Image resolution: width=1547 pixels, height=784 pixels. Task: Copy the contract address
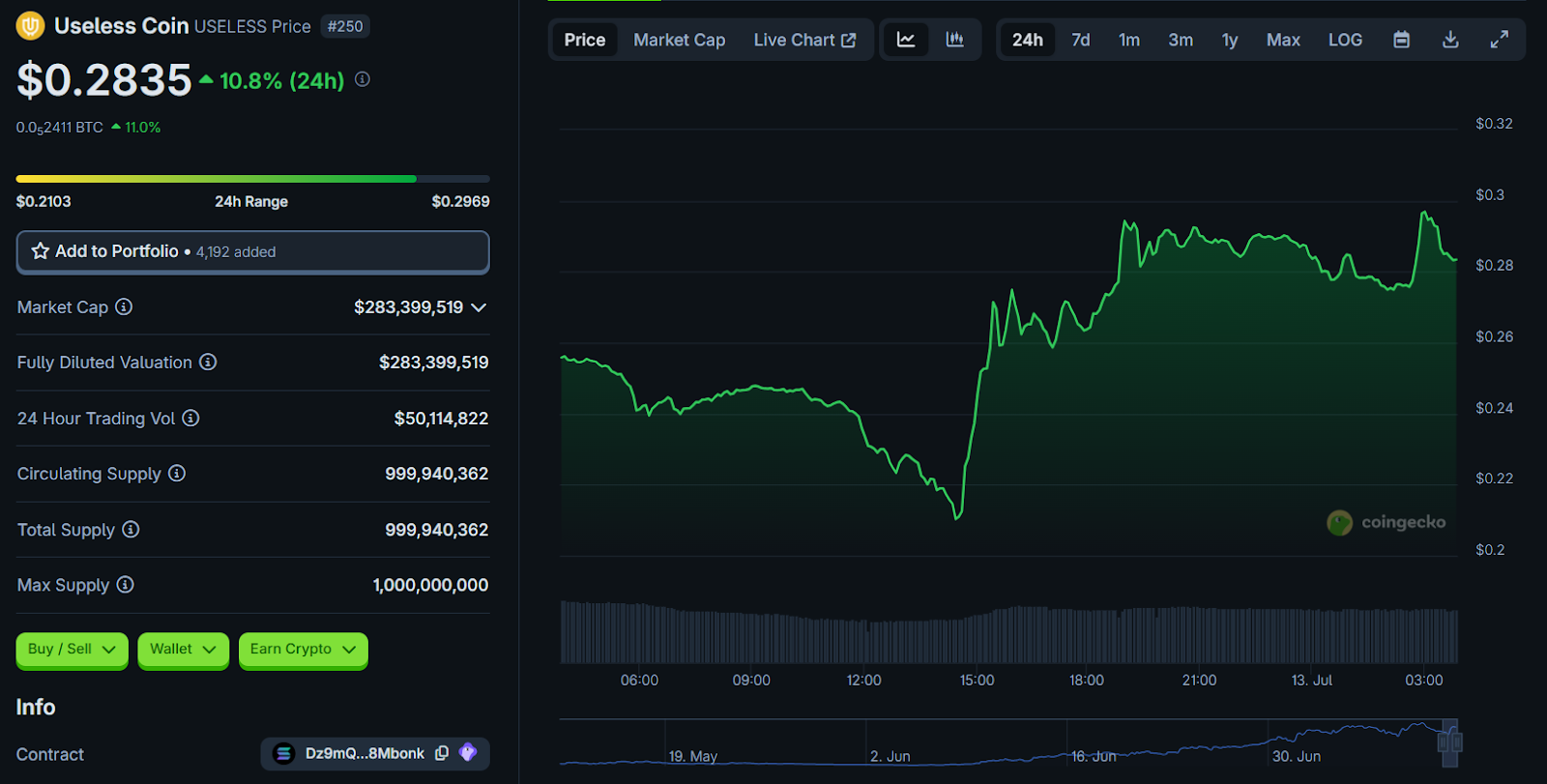click(442, 753)
